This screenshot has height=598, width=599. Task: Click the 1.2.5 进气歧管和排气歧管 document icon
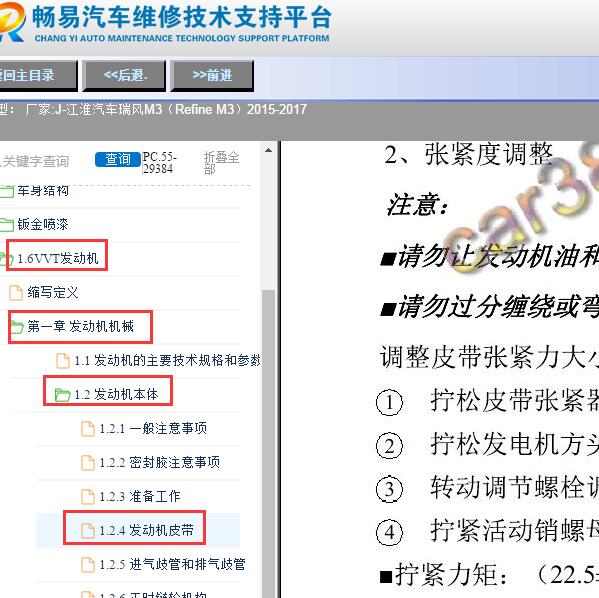point(88,565)
